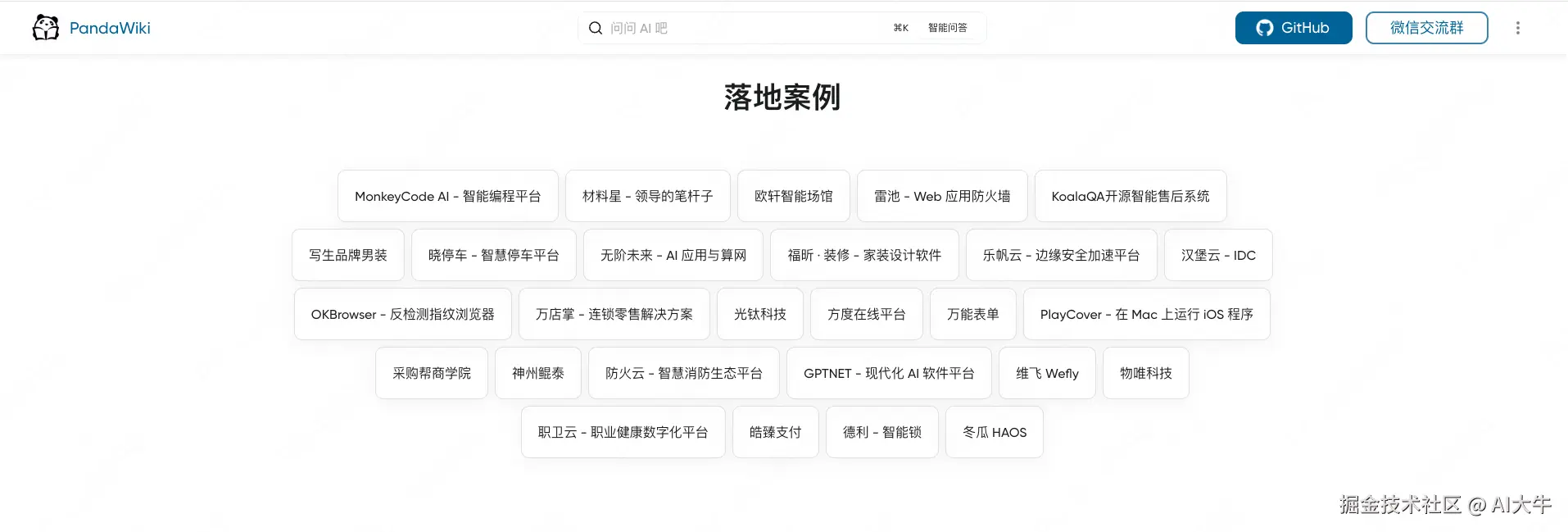Screen dimensions: 1568x532
Task: Click the 采购帮商学院 card
Action: (x=432, y=373)
